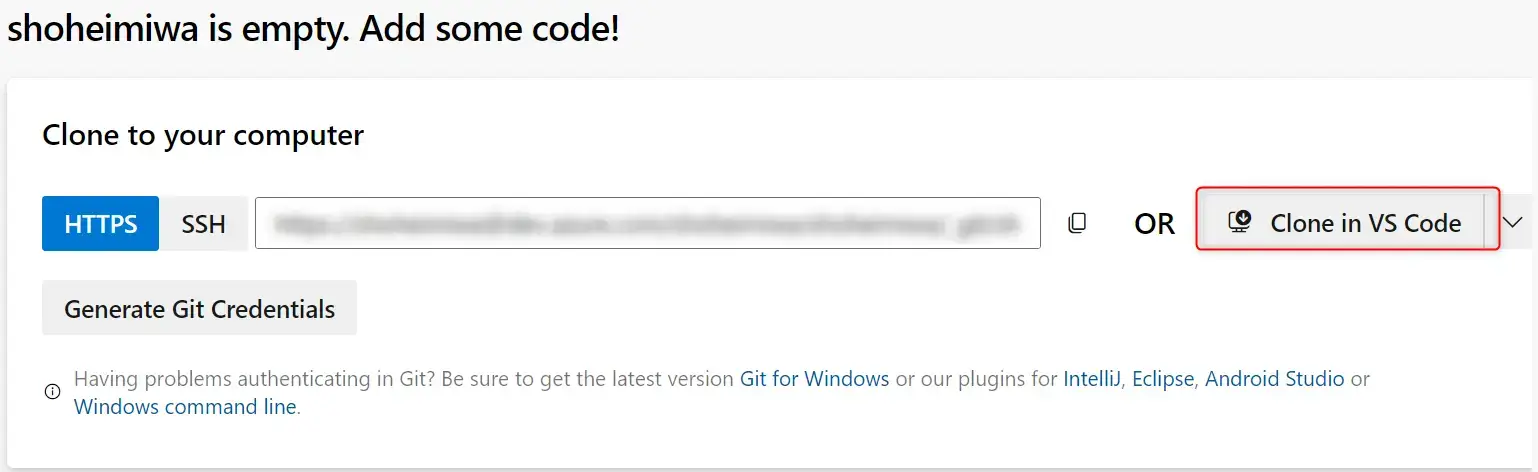This screenshot has width=1538, height=472.
Task: Open the Windows command line link
Action: click(185, 407)
